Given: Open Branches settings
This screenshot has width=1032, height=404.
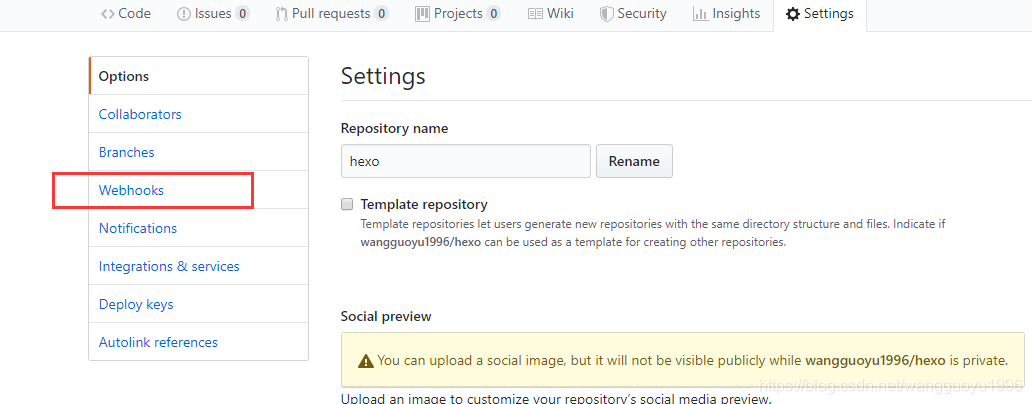Looking at the screenshot, I should [x=198, y=152].
